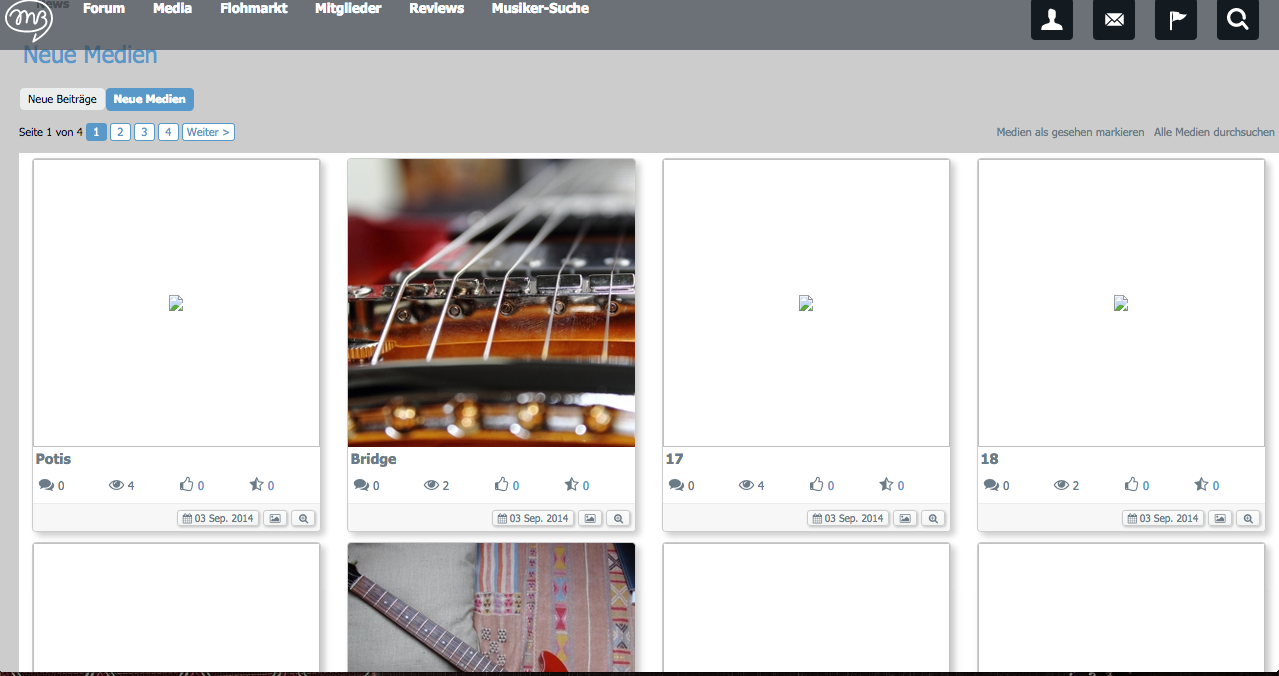Click the comments icon under media 17
Screen dimensions: 1279x676
(x=677, y=486)
